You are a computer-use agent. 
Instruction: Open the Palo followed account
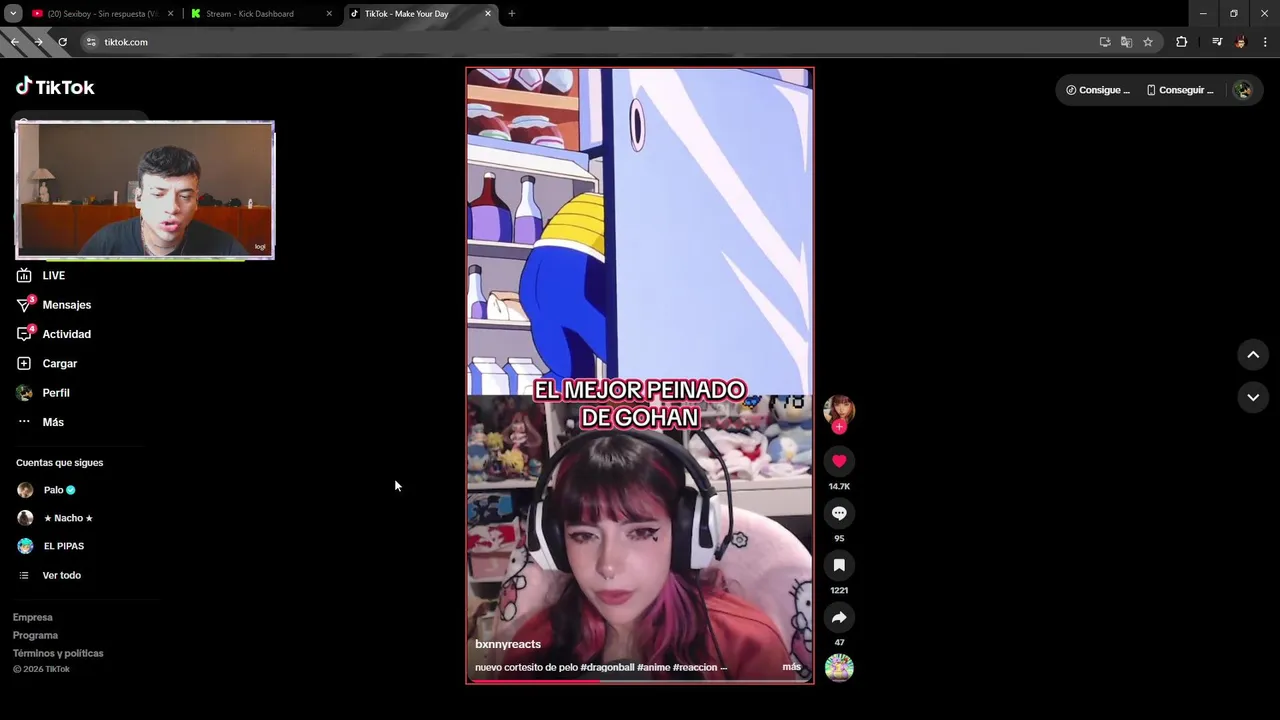pyautogui.click(x=46, y=490)
